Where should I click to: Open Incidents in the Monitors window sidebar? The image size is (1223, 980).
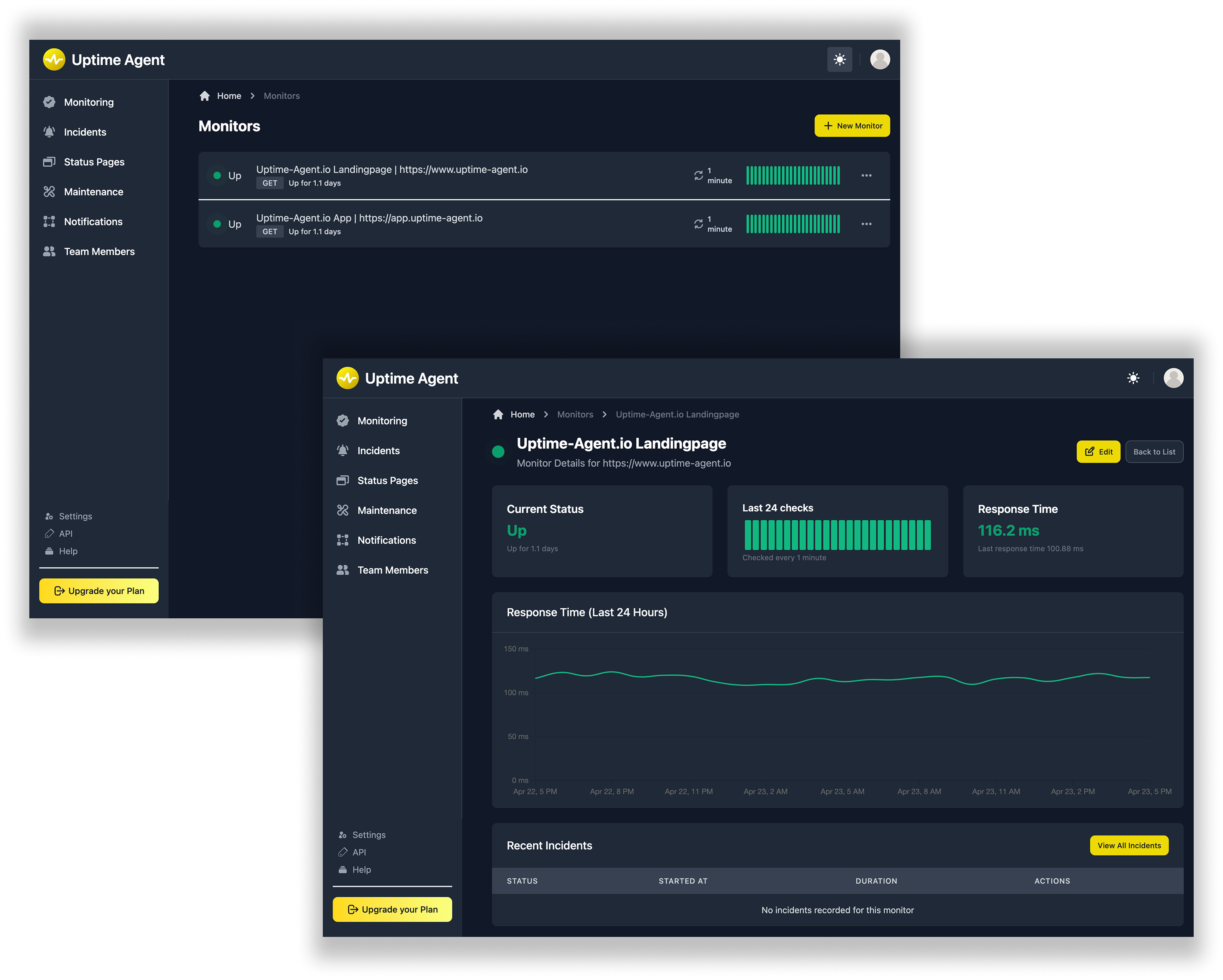[x=85, y=132]
